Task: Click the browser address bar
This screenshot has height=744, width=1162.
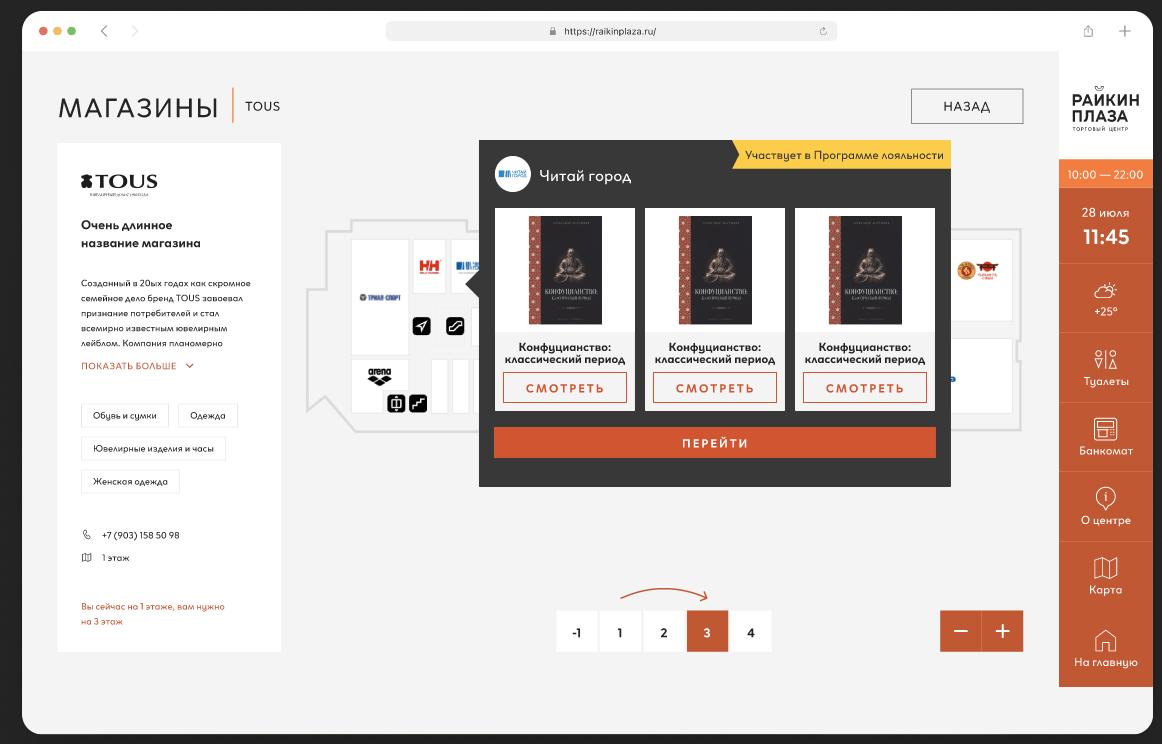Action: 611,31
